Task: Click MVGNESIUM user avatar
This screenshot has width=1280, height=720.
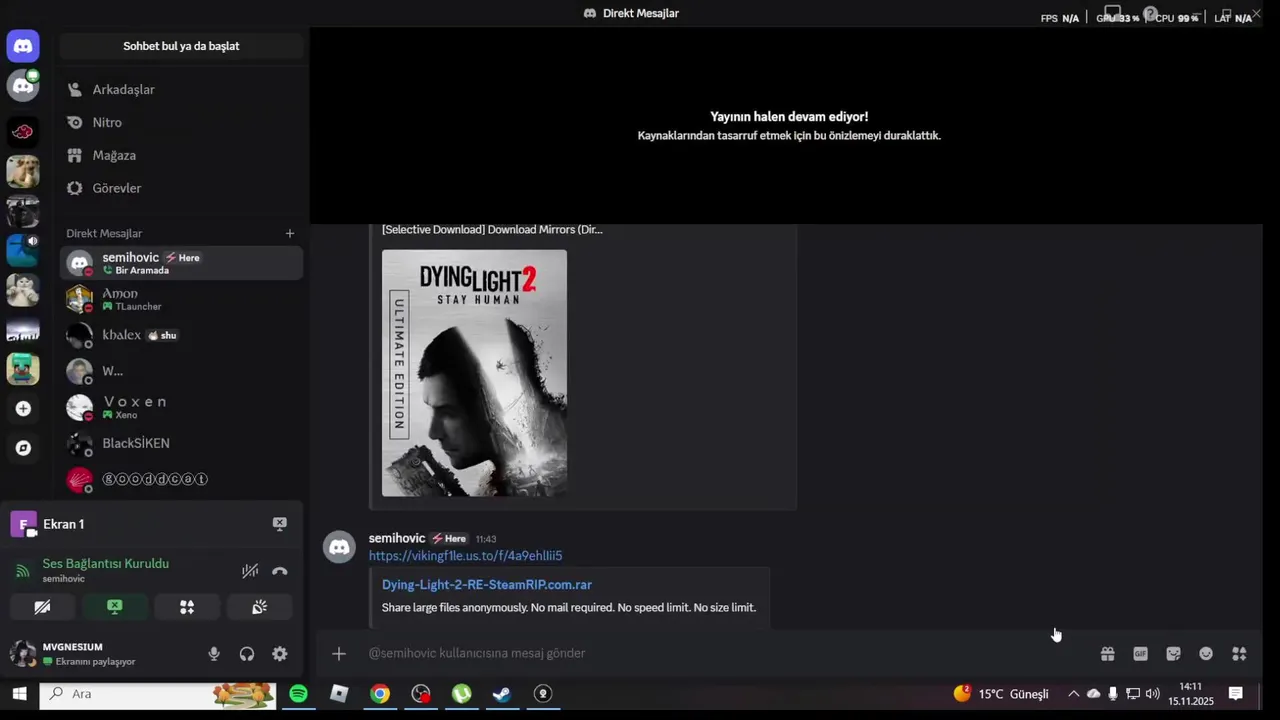Action: coord(23,654)
